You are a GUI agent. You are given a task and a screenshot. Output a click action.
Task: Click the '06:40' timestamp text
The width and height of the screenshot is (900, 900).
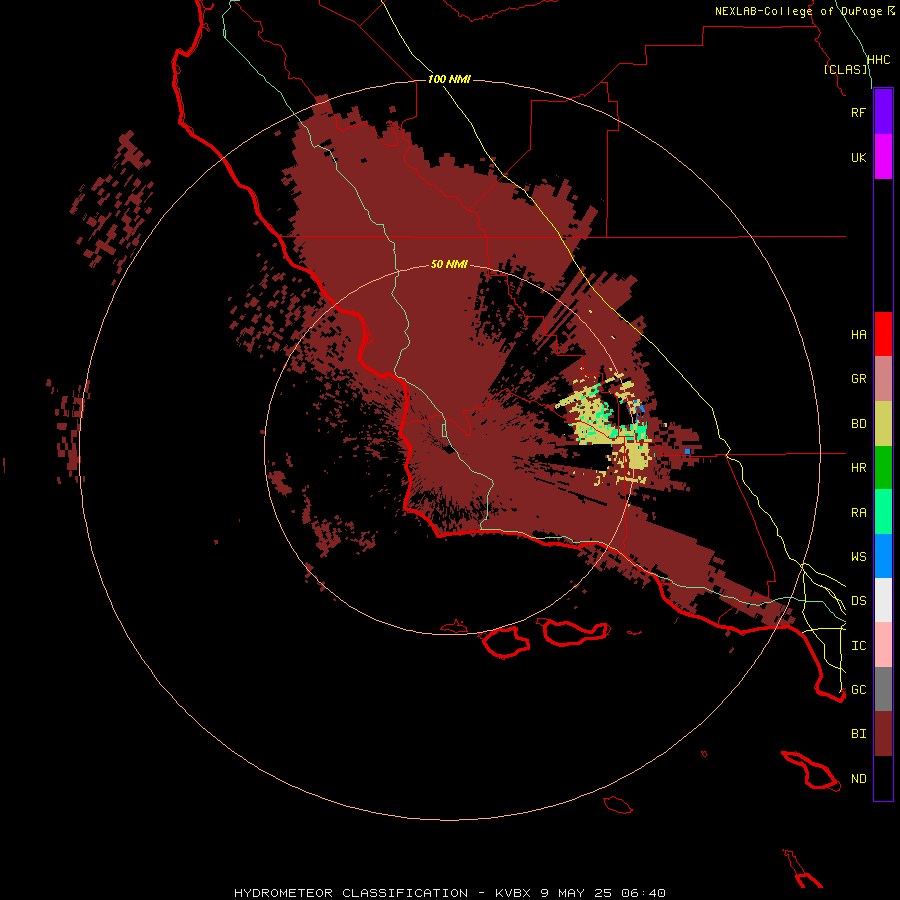pos(644,893)
